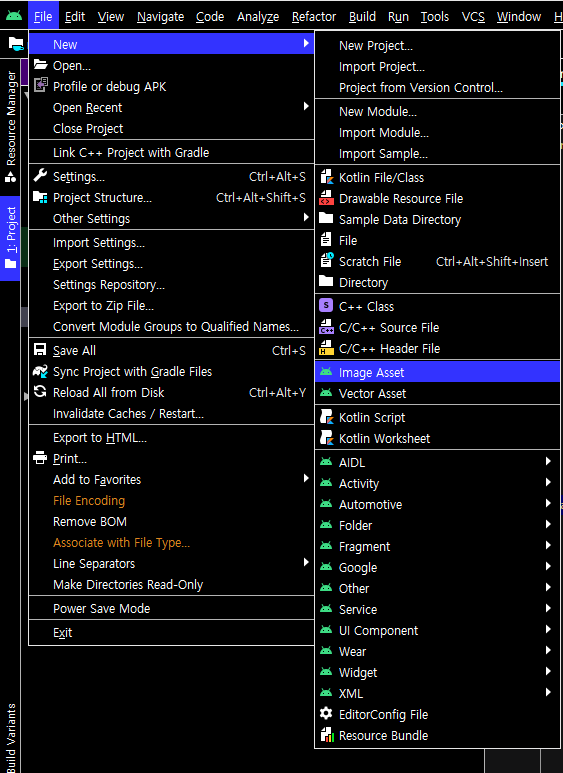Select the Automotive submenu entry
This screenshot has height=773, width=563.
coord(437,504)
